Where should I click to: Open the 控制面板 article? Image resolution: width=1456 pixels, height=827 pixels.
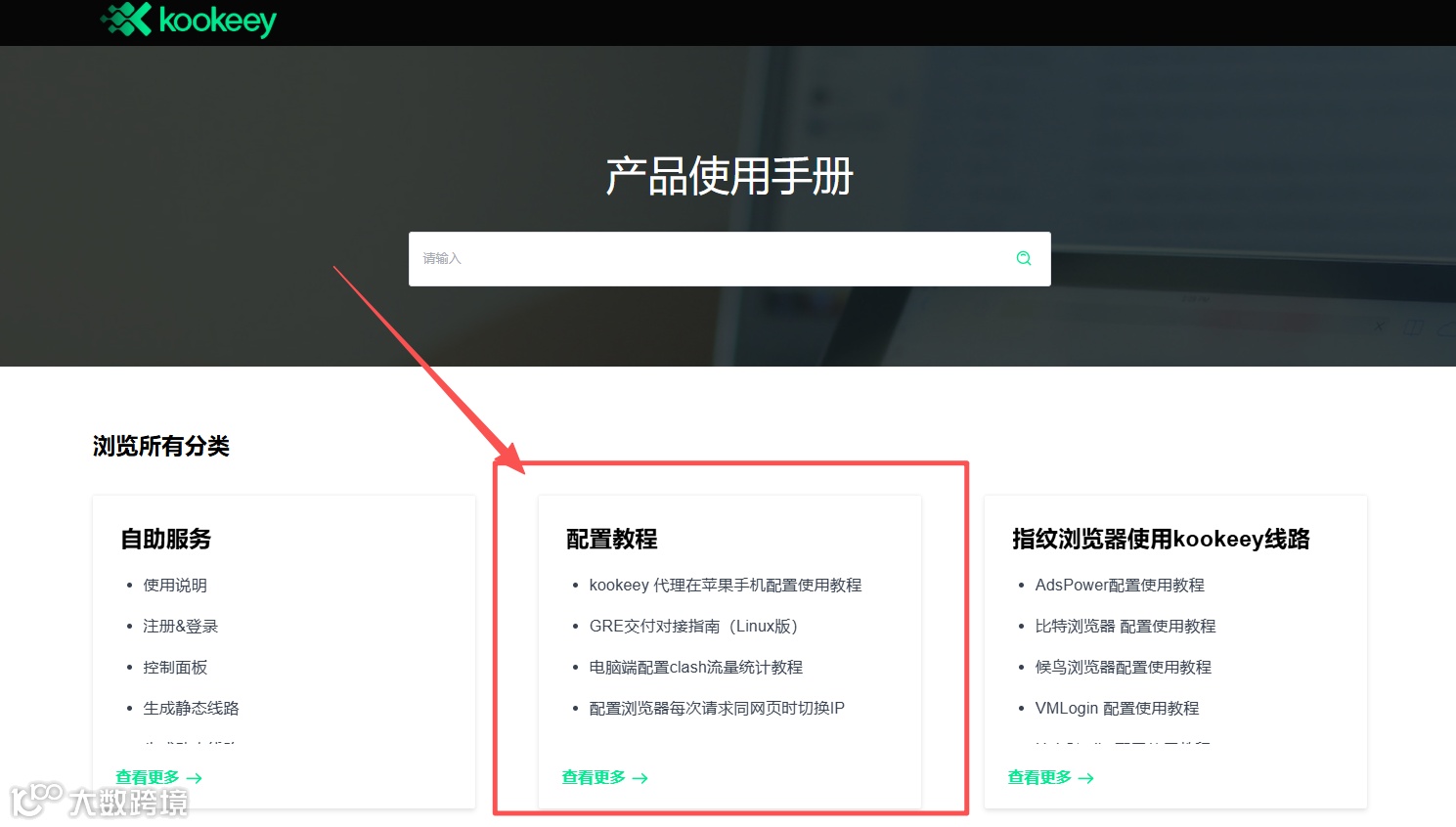coord(175,667)
